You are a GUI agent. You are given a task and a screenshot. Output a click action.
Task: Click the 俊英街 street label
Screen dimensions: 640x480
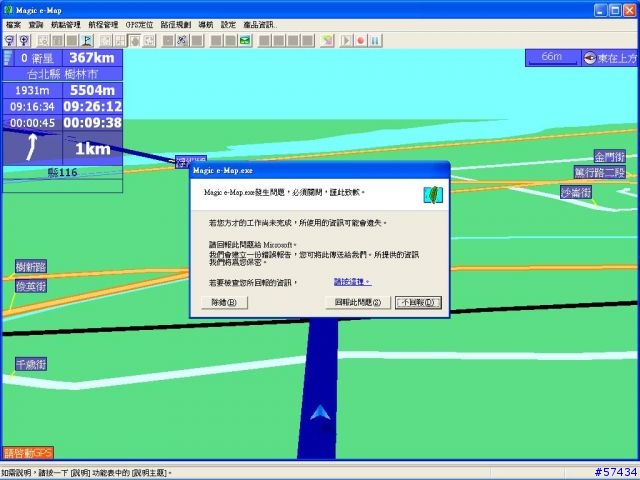31,286
